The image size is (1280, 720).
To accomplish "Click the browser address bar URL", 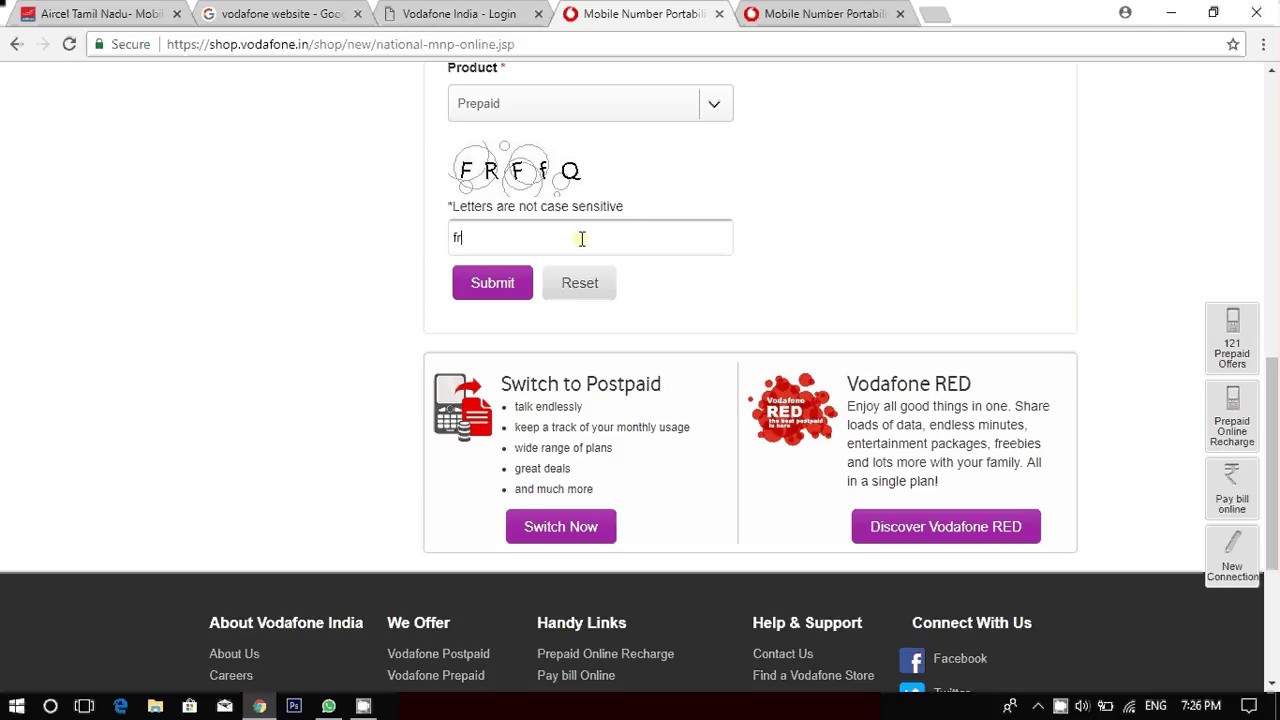I will [340, 44].
